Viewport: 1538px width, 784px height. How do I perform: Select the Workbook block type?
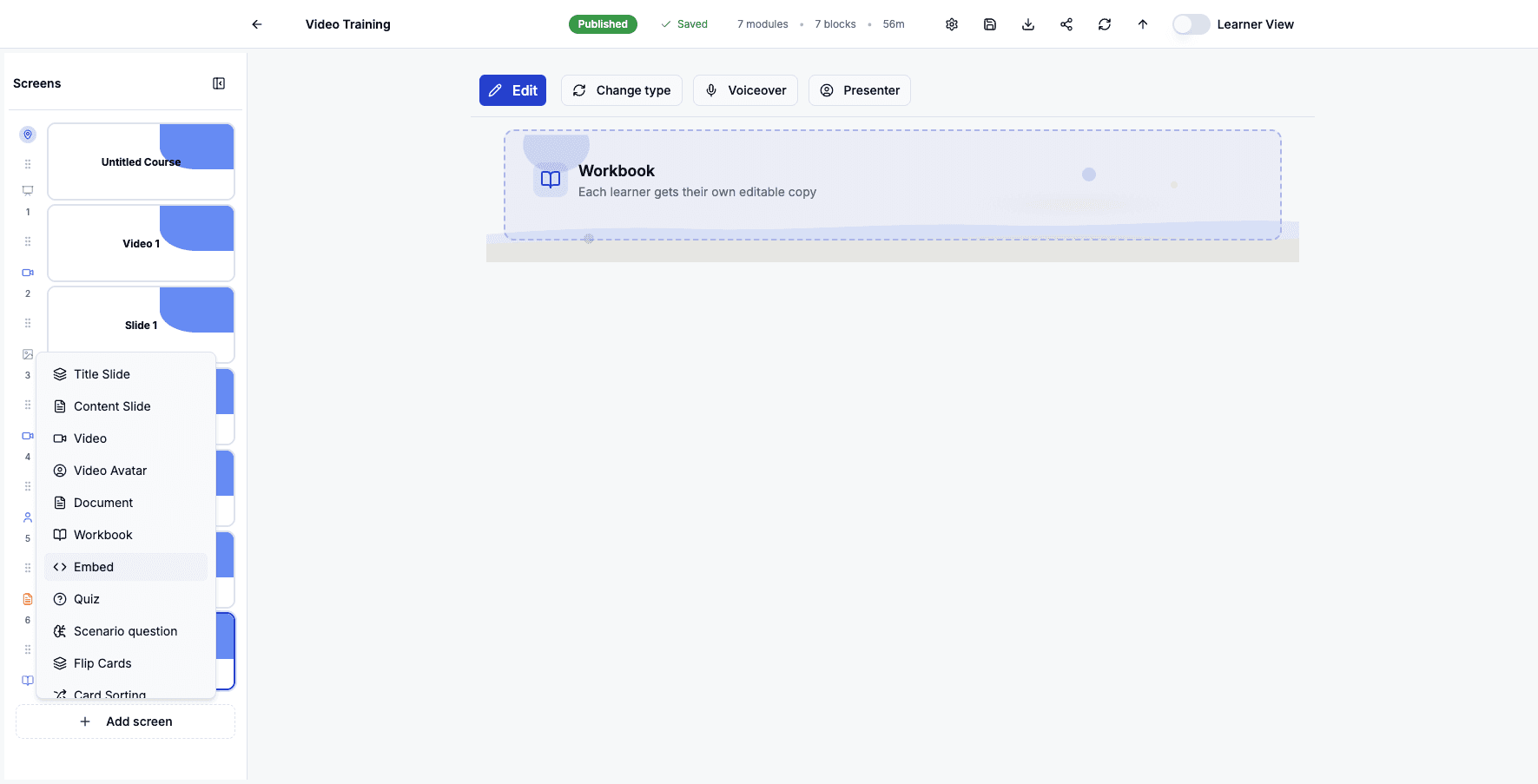tap(102, 534)
